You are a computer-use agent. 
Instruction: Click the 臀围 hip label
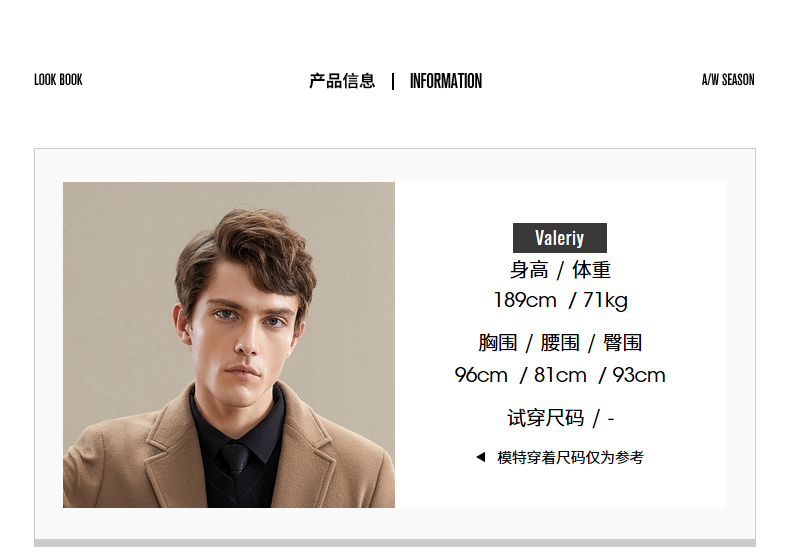[x=622, y=343]
